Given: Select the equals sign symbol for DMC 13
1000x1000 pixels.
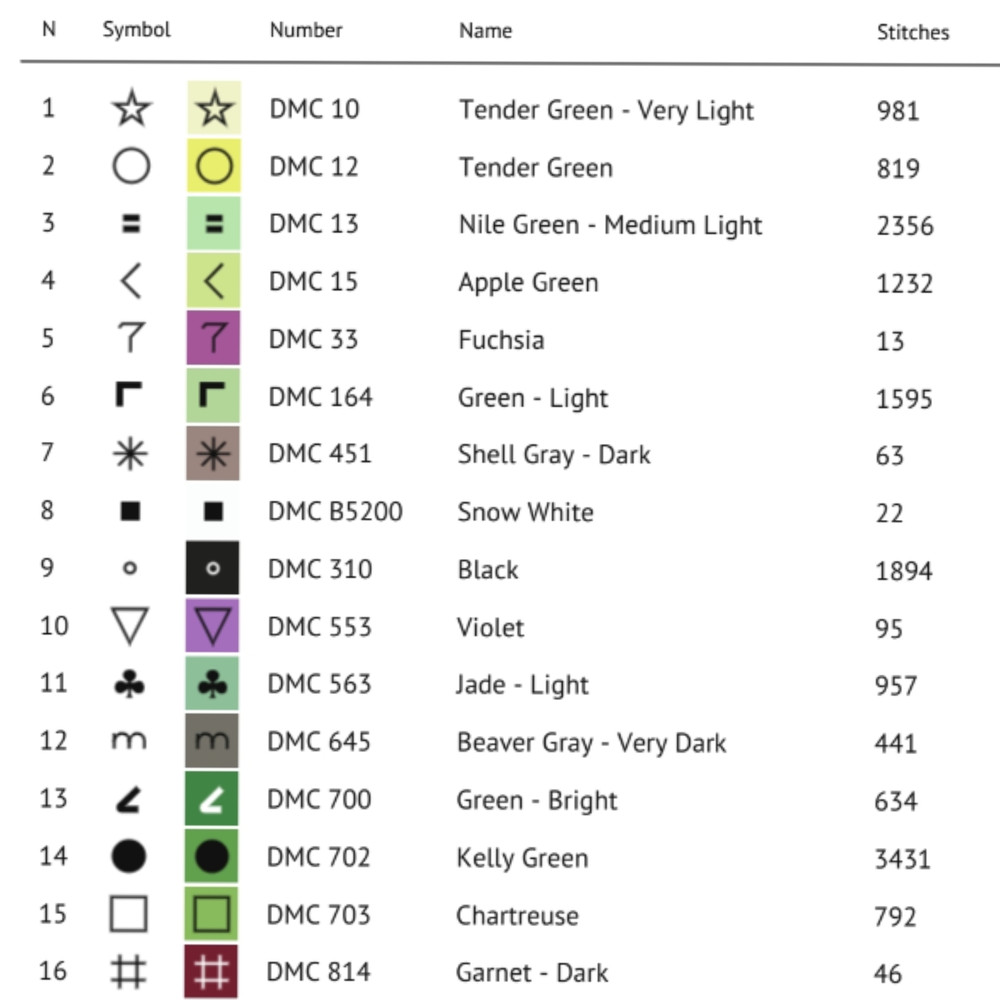Looking at the screenshot, I should pyautogui.click(x=130, y=224).
